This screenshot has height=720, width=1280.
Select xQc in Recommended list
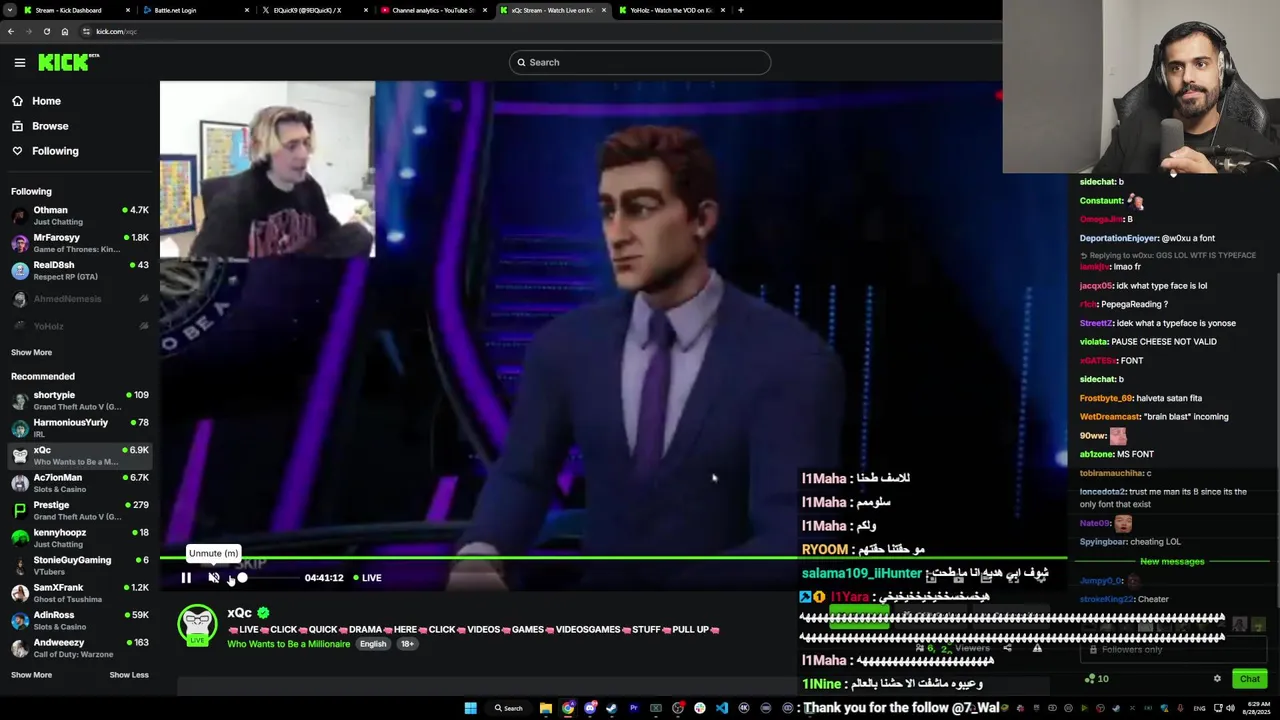80,456
